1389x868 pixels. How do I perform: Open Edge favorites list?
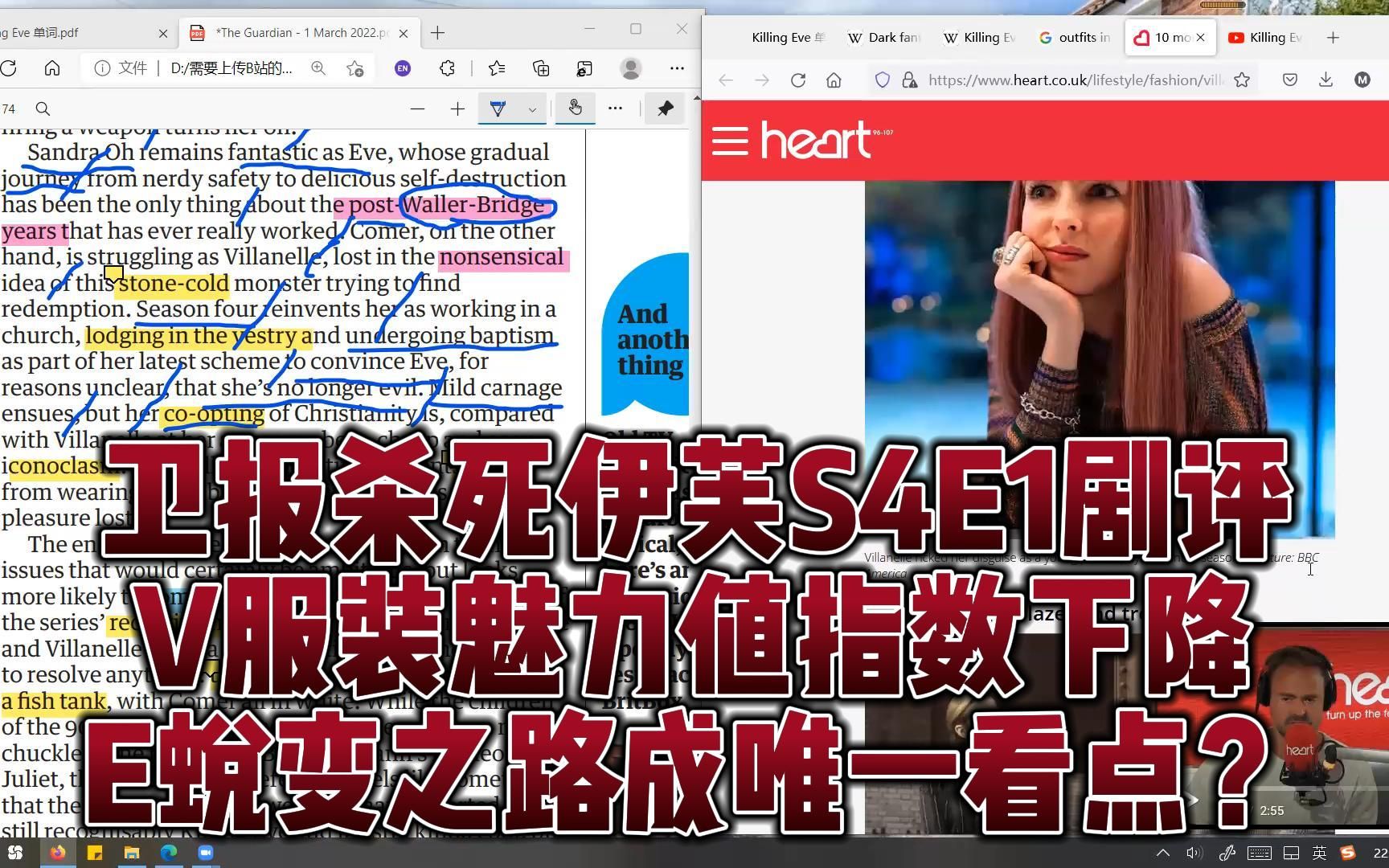click(x=497, y=68)
